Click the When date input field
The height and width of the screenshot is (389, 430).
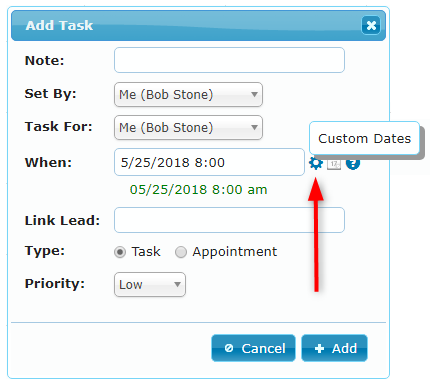point(209,162)
